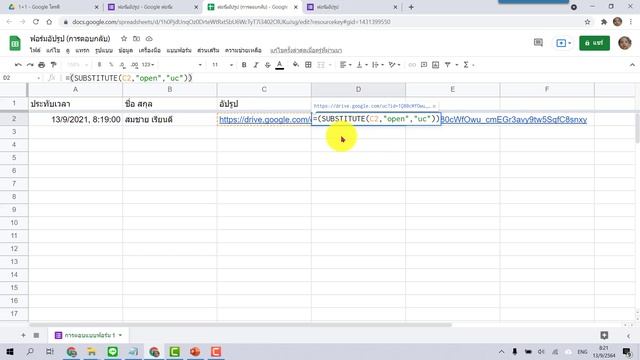Insert a chart via toolbar icon
640x360 pixels.
tap(436, 65)
